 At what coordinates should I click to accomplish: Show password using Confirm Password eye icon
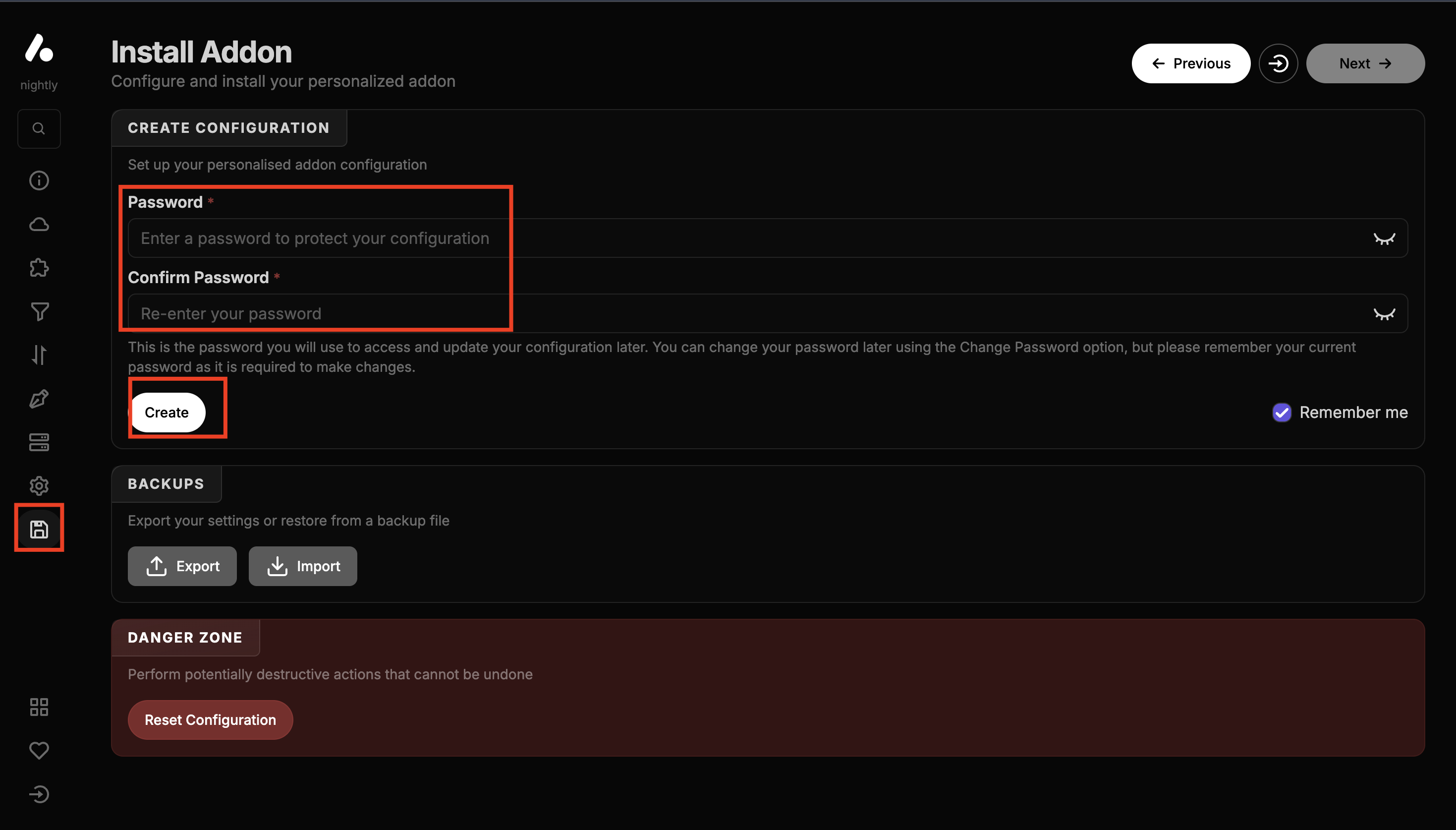[x=1384, y=313]
